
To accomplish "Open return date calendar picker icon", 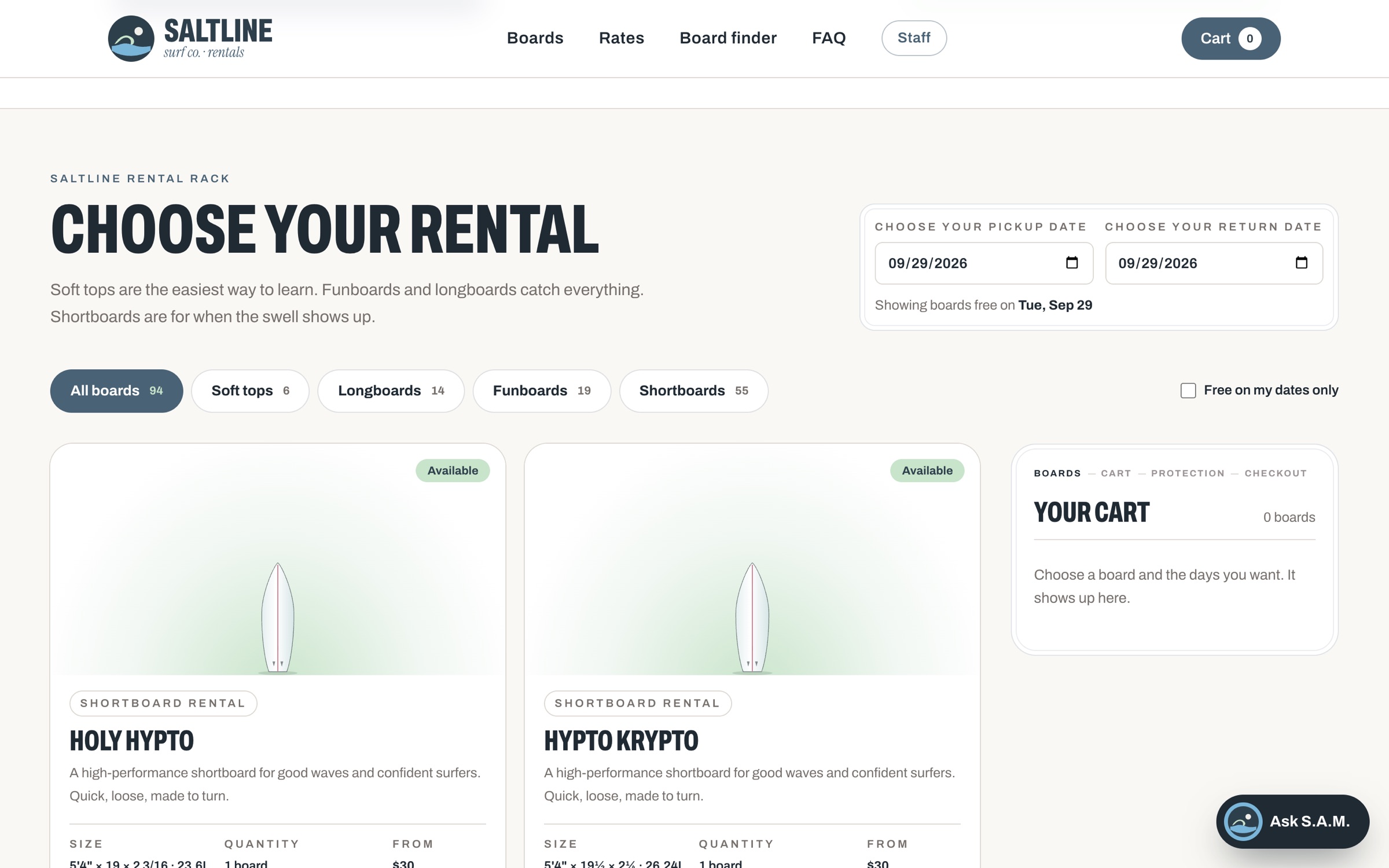I will point(1302,263).
